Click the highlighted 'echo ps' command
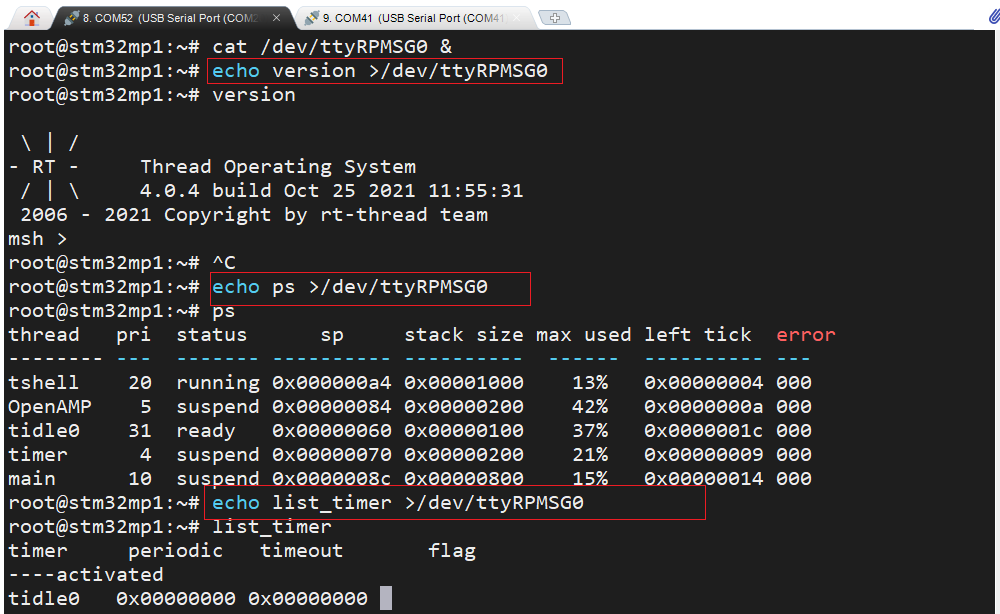The height and width of the screenshot is (614, 1000). coord(369,288)
